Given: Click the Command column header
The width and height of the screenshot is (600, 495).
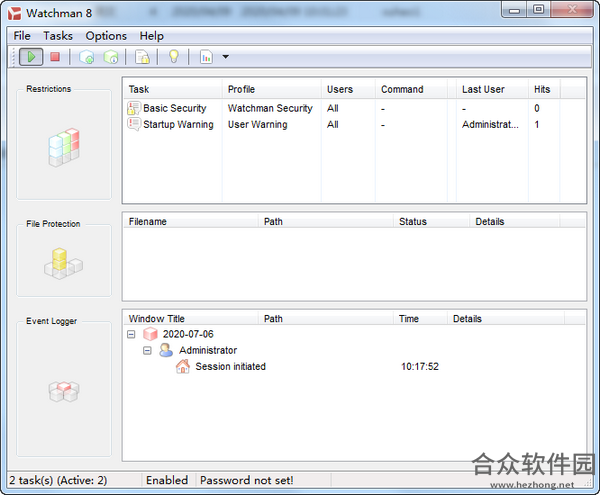Looking at the screenshot, I should tap(411, 89).
